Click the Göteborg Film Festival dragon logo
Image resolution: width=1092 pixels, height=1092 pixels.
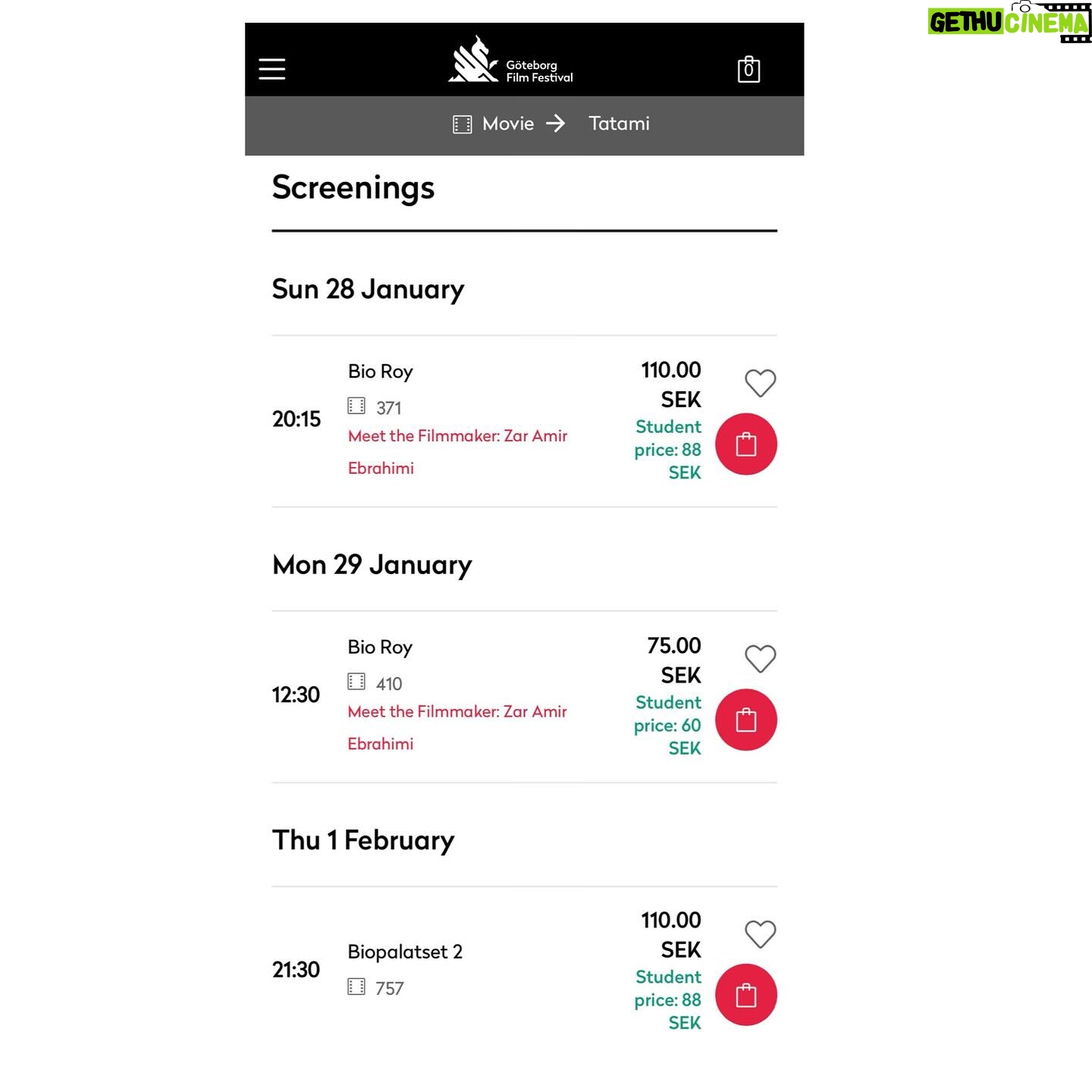(x=473, y=59)
